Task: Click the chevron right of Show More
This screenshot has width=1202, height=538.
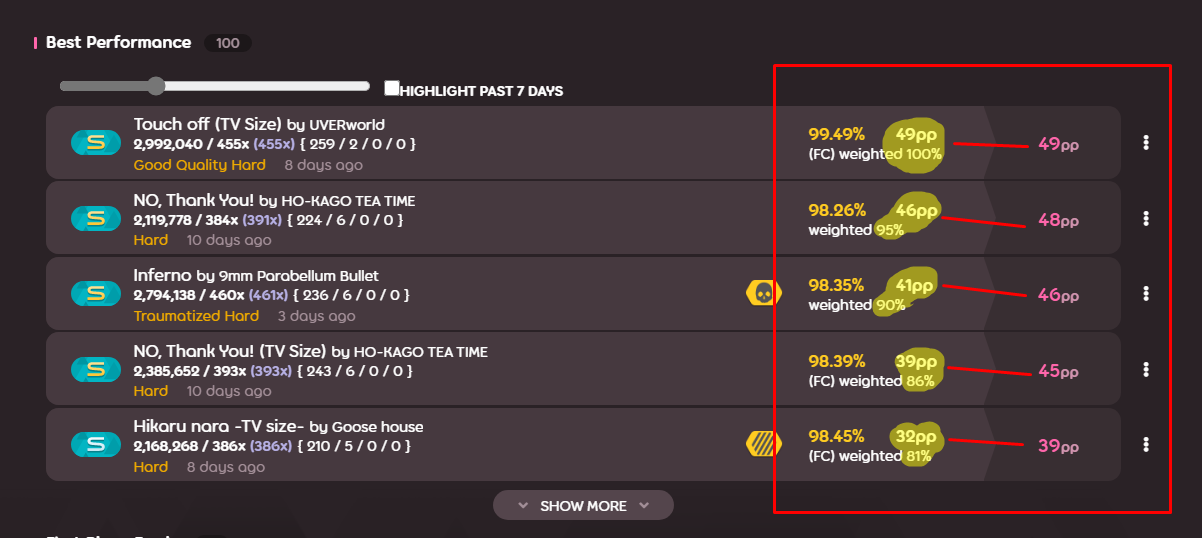Action: click(644, 506)
